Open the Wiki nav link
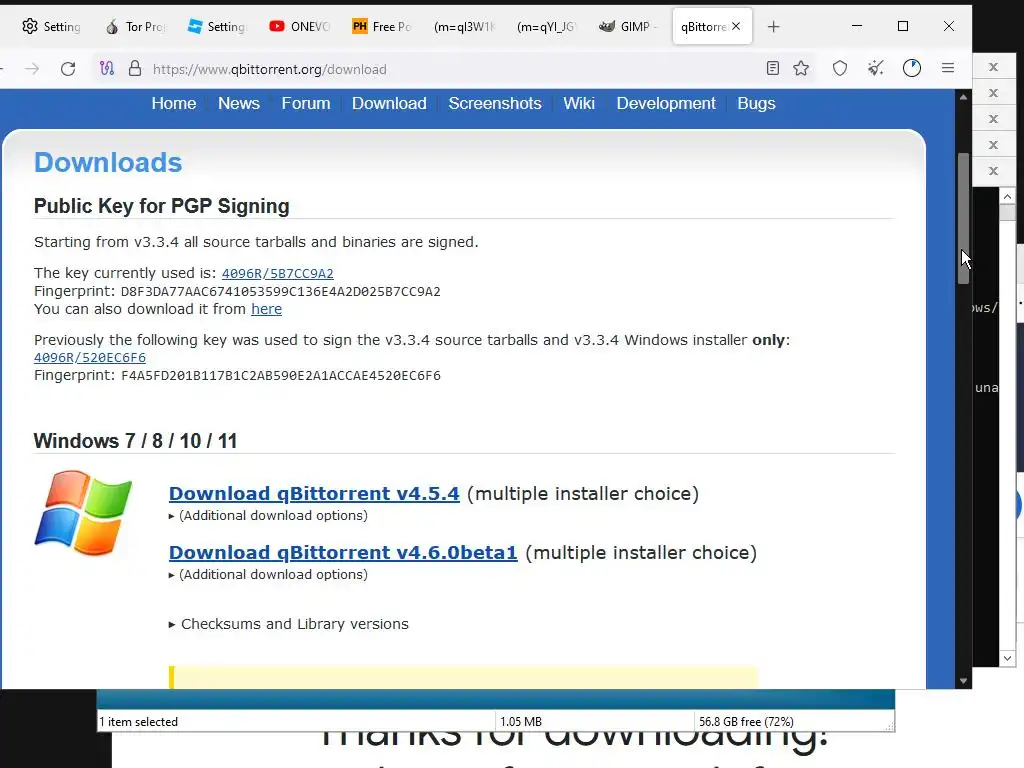This screenshot has height=768, width=1024. tap(579, 103)
